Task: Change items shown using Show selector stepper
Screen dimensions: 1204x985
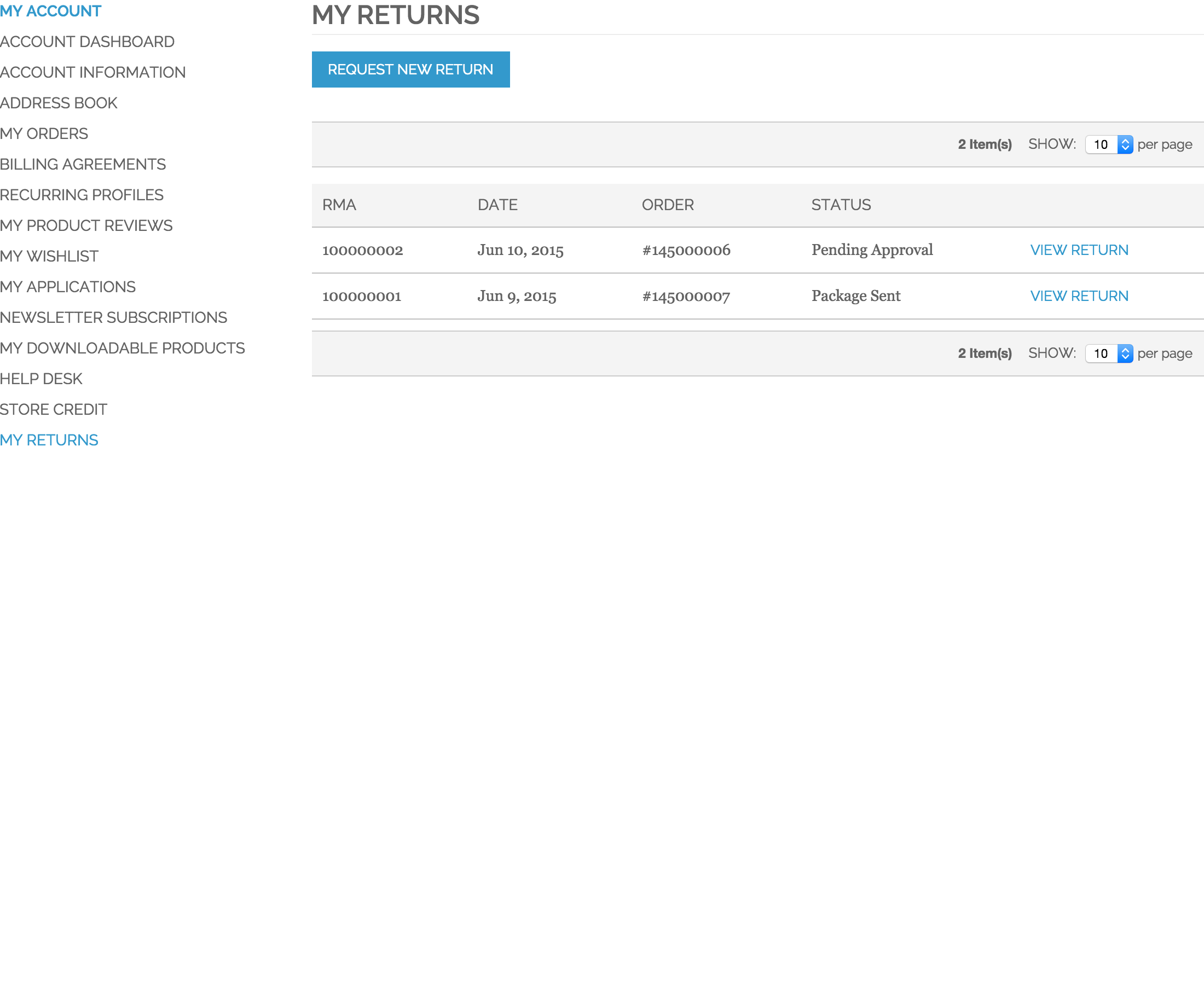Action: (1126, 144)
